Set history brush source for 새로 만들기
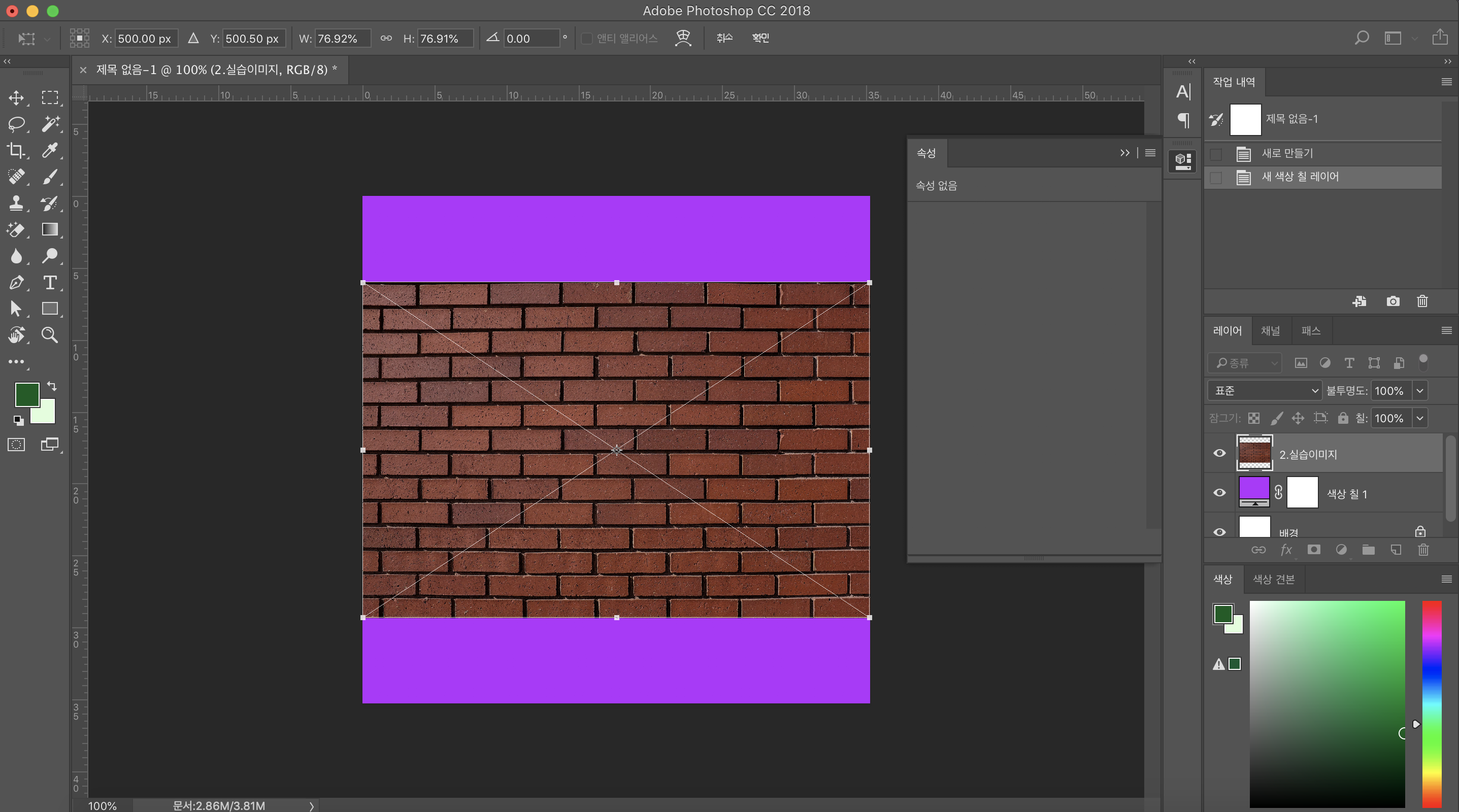The width and height of the screenshot is (1459, 812). (1216, 154)
